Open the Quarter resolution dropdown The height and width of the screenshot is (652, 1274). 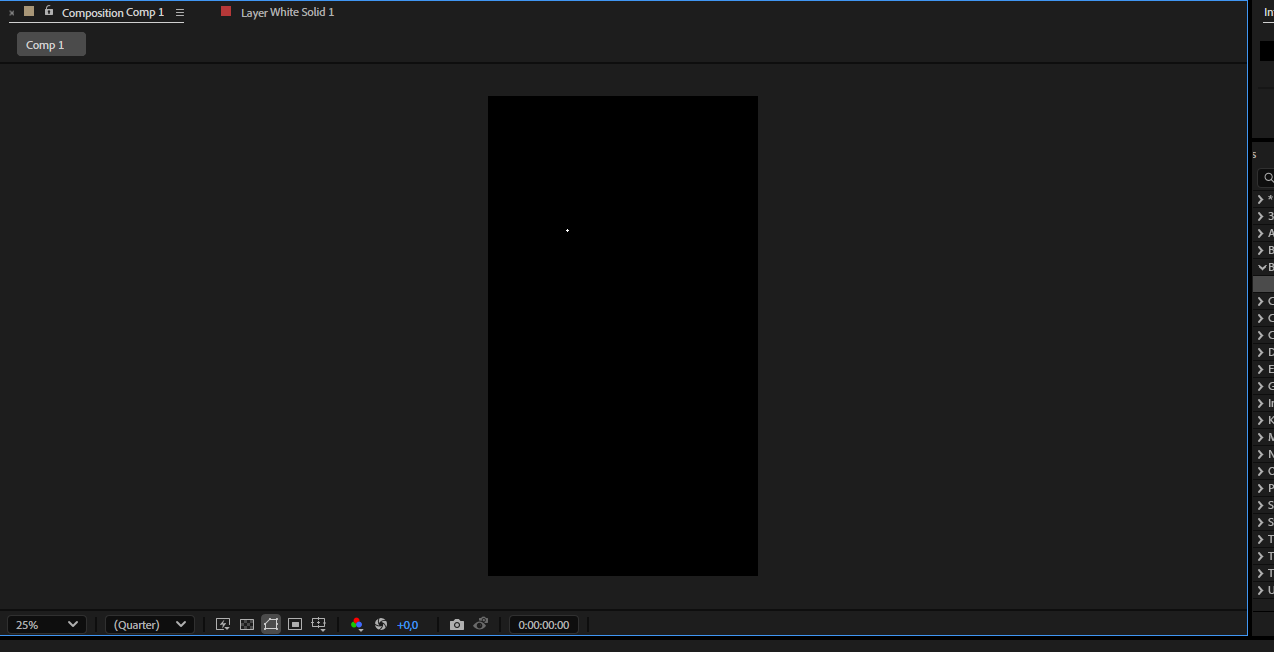tap(150, 624)
